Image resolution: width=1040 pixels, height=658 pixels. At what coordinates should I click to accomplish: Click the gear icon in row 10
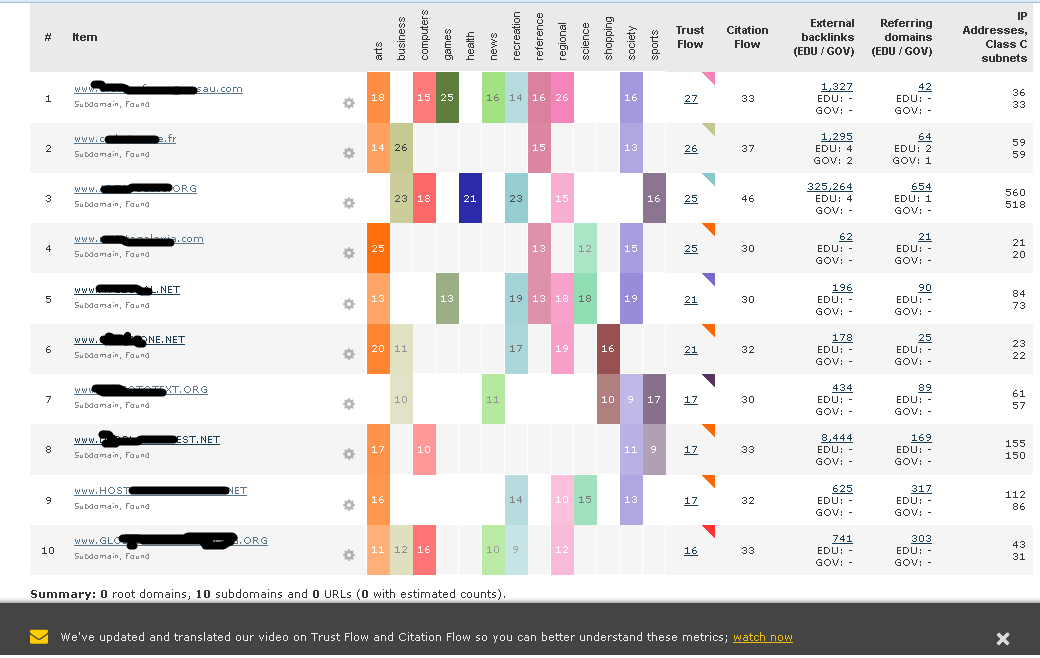click(x=349, y=555)
